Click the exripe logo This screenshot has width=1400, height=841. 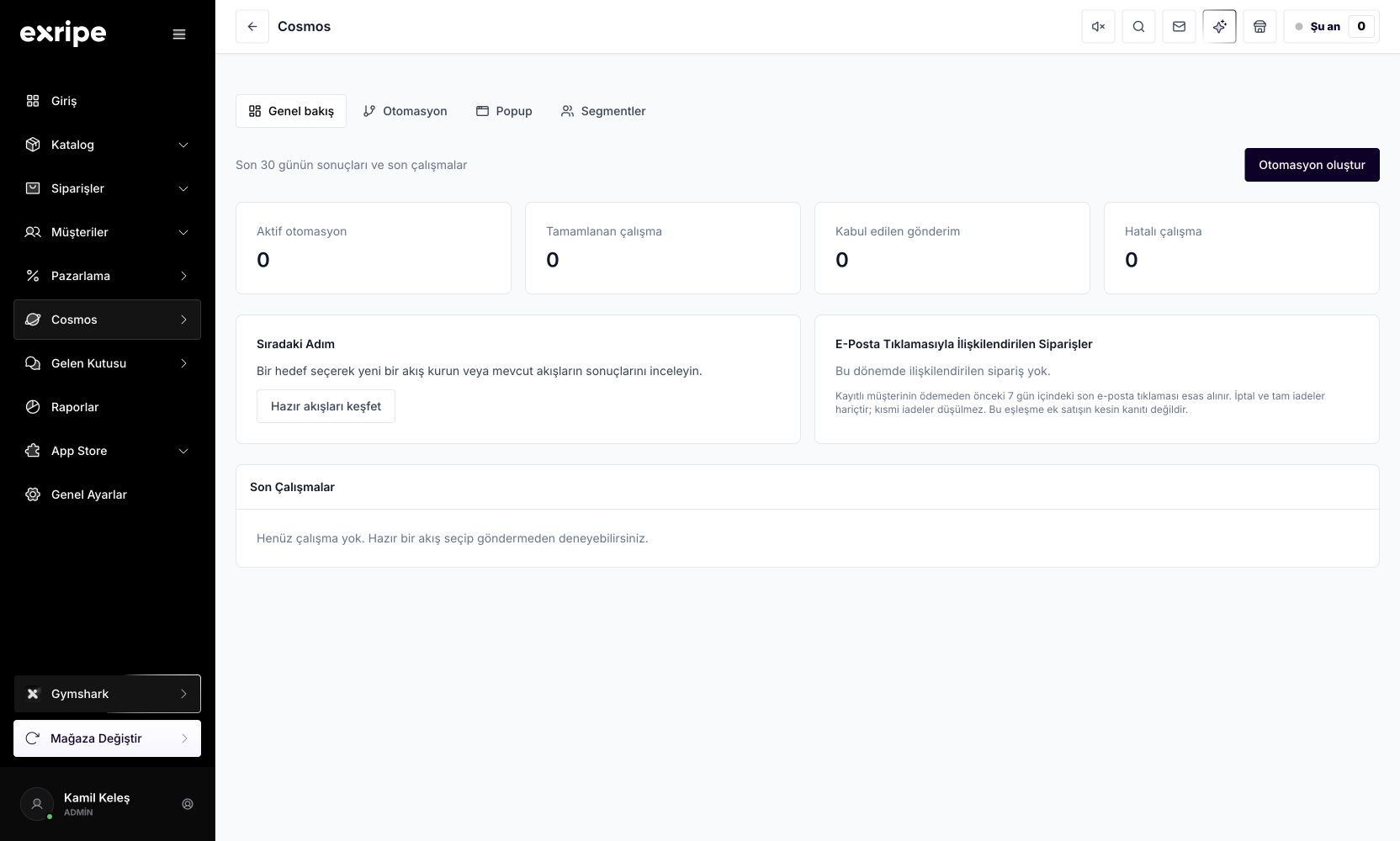click(x=63, y=34)
